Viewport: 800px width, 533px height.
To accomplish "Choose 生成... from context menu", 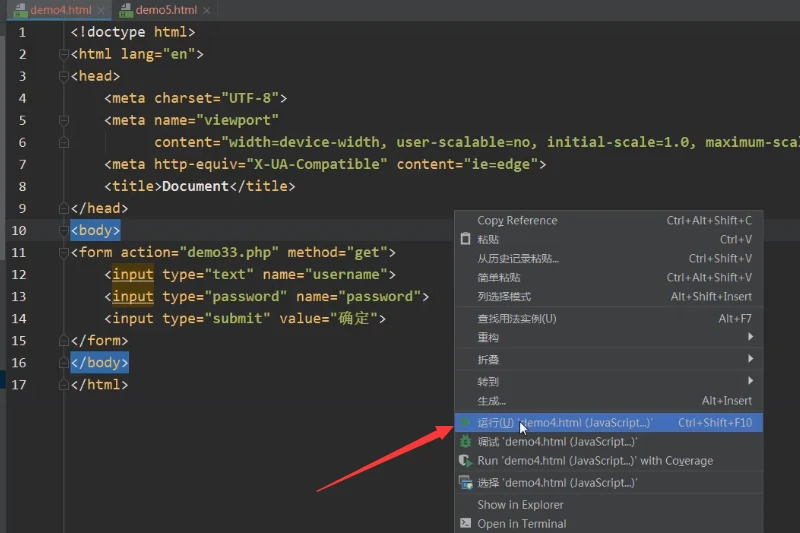I will (609, 400).
